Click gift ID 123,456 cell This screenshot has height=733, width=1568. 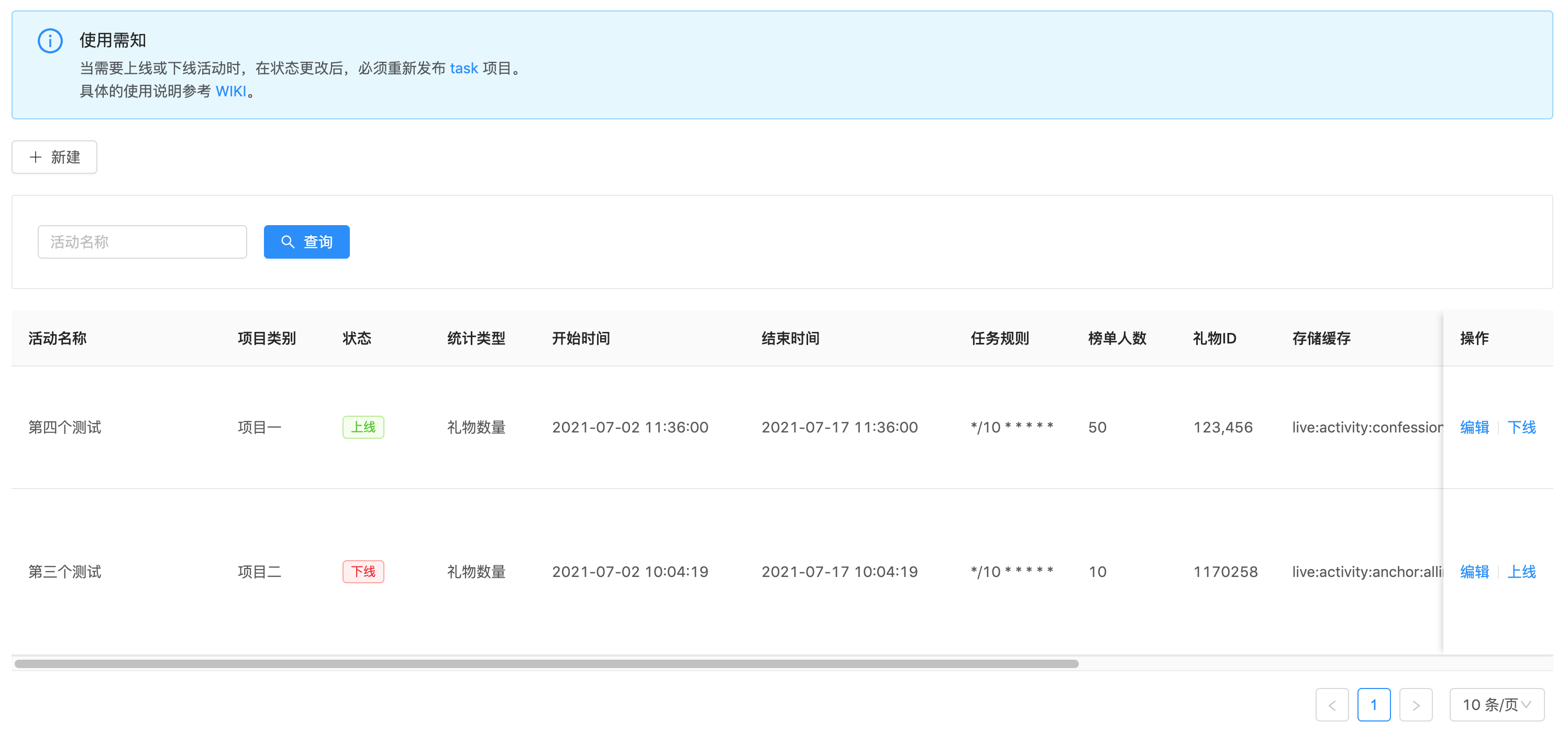[1223, 428]
